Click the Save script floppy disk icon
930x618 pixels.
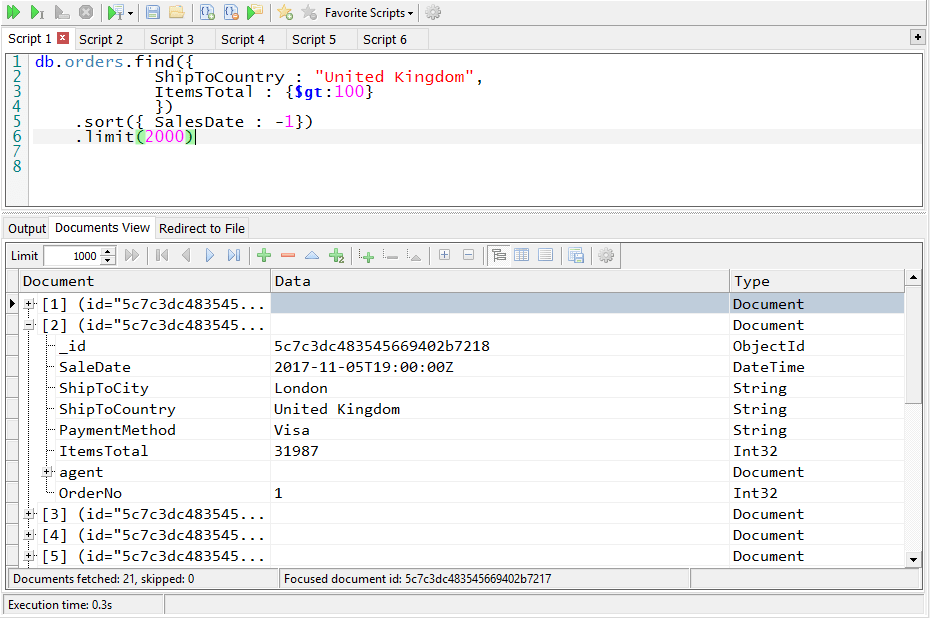153,12
